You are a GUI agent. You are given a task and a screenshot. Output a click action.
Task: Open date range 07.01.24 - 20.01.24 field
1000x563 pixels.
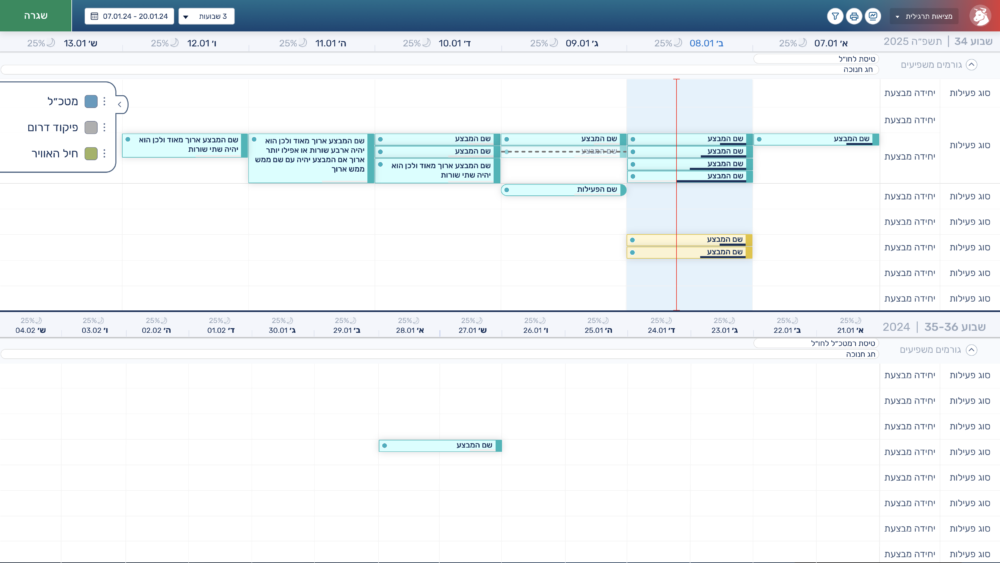(x=129, y=16)
